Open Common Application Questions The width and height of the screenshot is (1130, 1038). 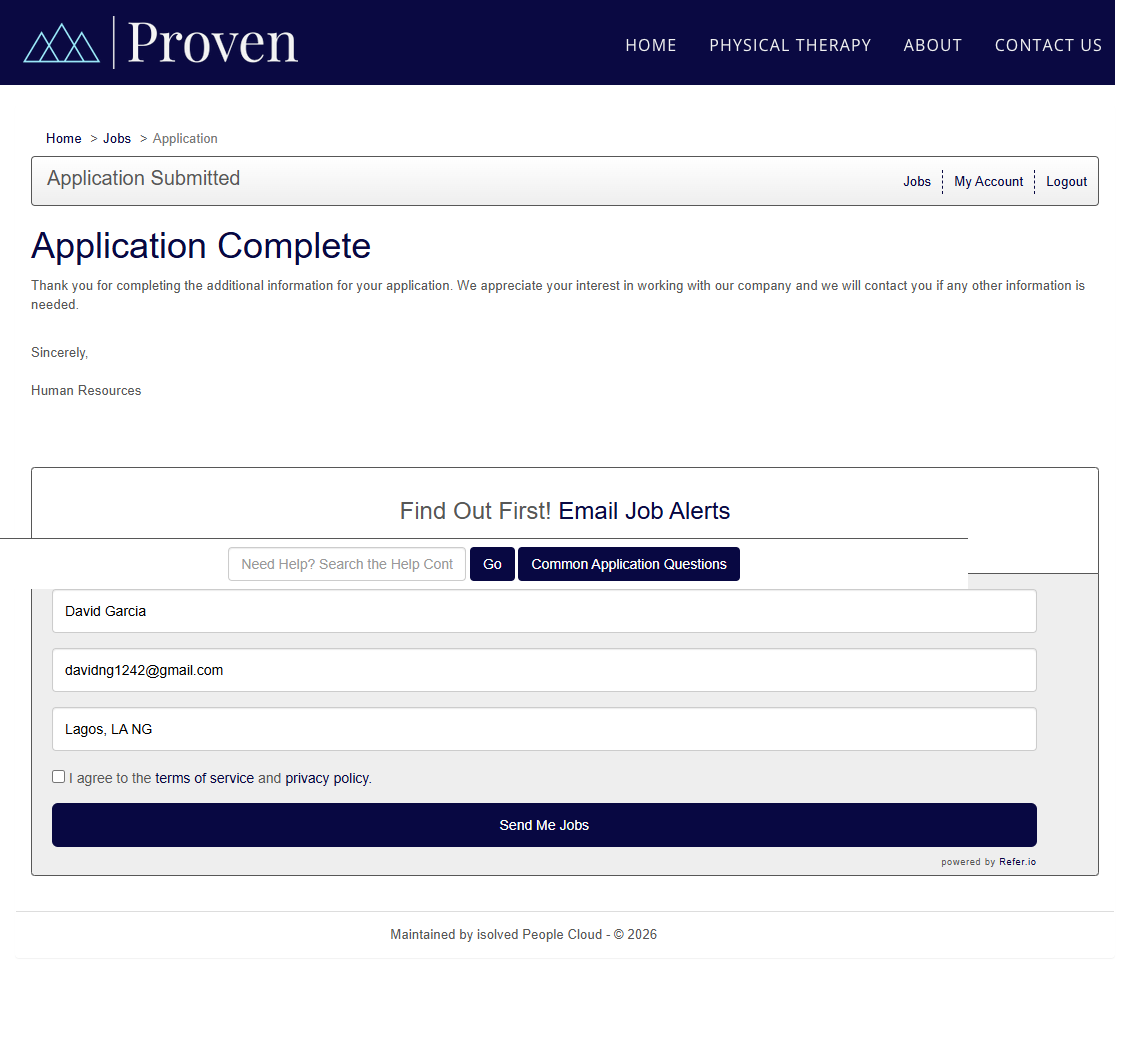click(x=628, y=564)
